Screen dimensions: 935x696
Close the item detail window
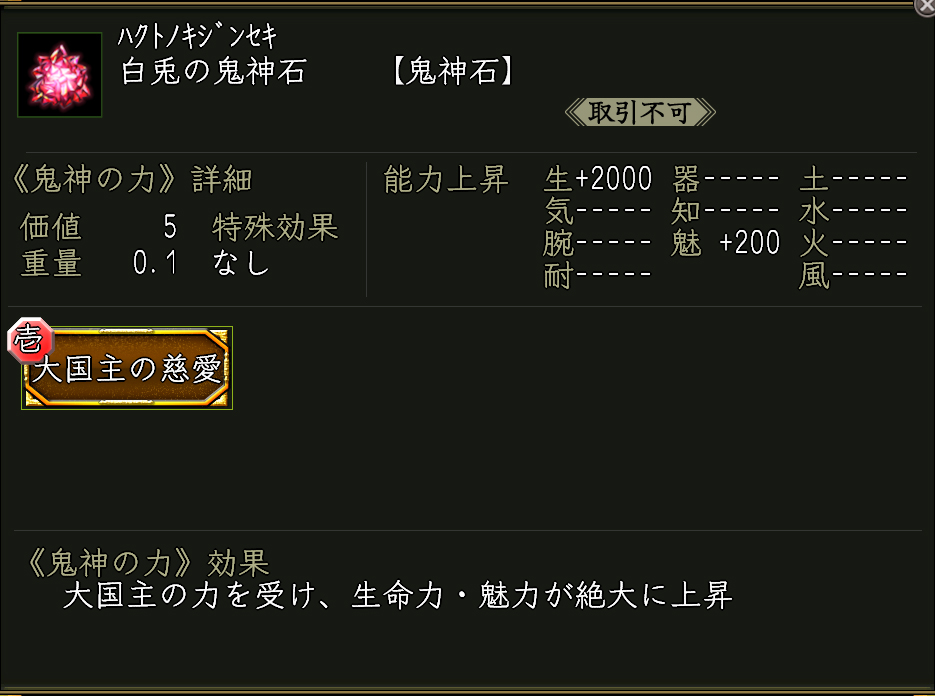925,6
